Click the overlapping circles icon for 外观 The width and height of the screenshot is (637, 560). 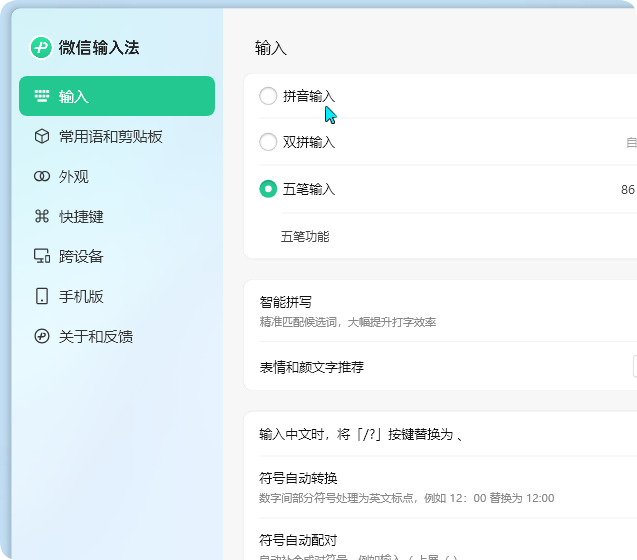(41, 176)
